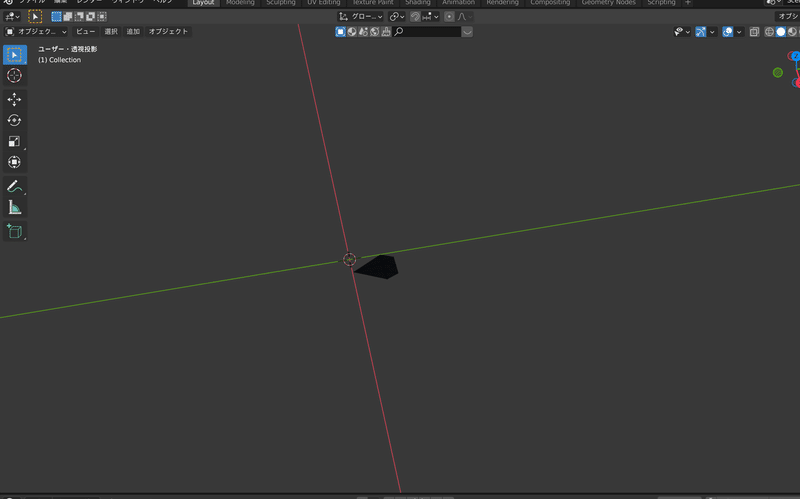The height and width of the screenshot is (499, 800).
Task: Choose the Extend selection mode icon
Action: [68, 17]
